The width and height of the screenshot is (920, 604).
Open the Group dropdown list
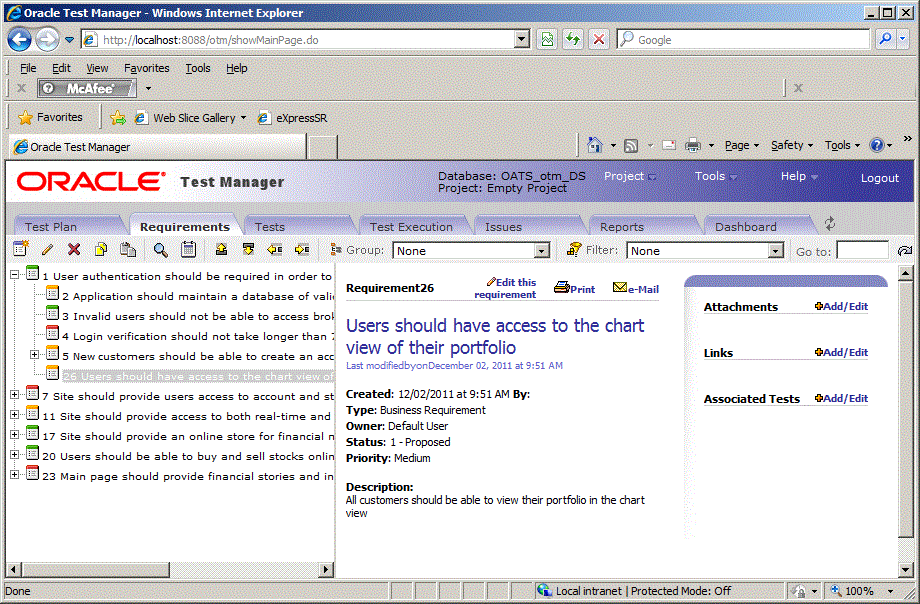(x=542, y=251)
